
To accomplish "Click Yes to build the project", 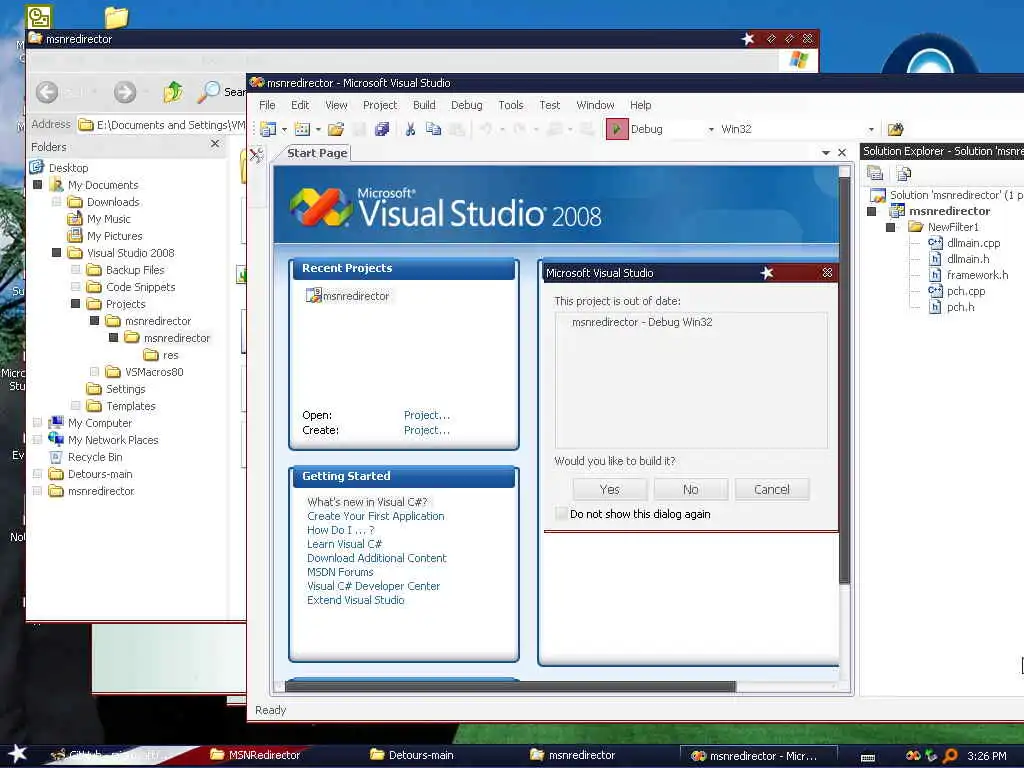I will click(610, 489).
